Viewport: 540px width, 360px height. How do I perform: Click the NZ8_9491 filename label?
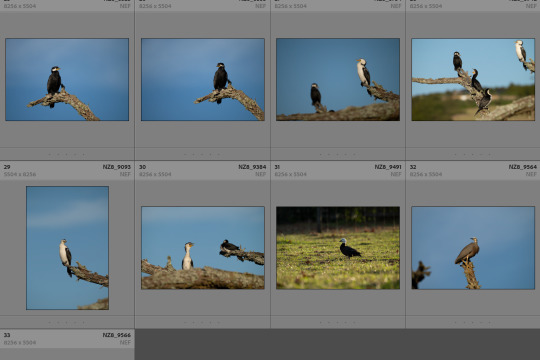click(x=388, y=167)
